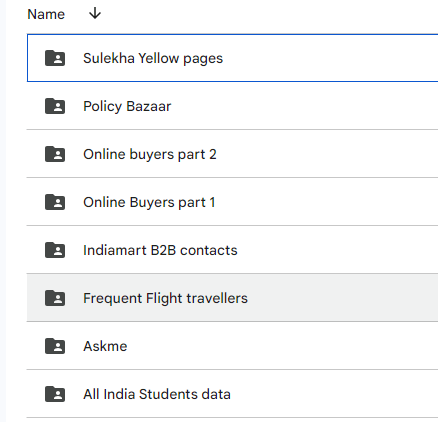Screen dimensions: 438x422
Task: Select the Online buyers part 2 folder icon
Action: point(55,154)
